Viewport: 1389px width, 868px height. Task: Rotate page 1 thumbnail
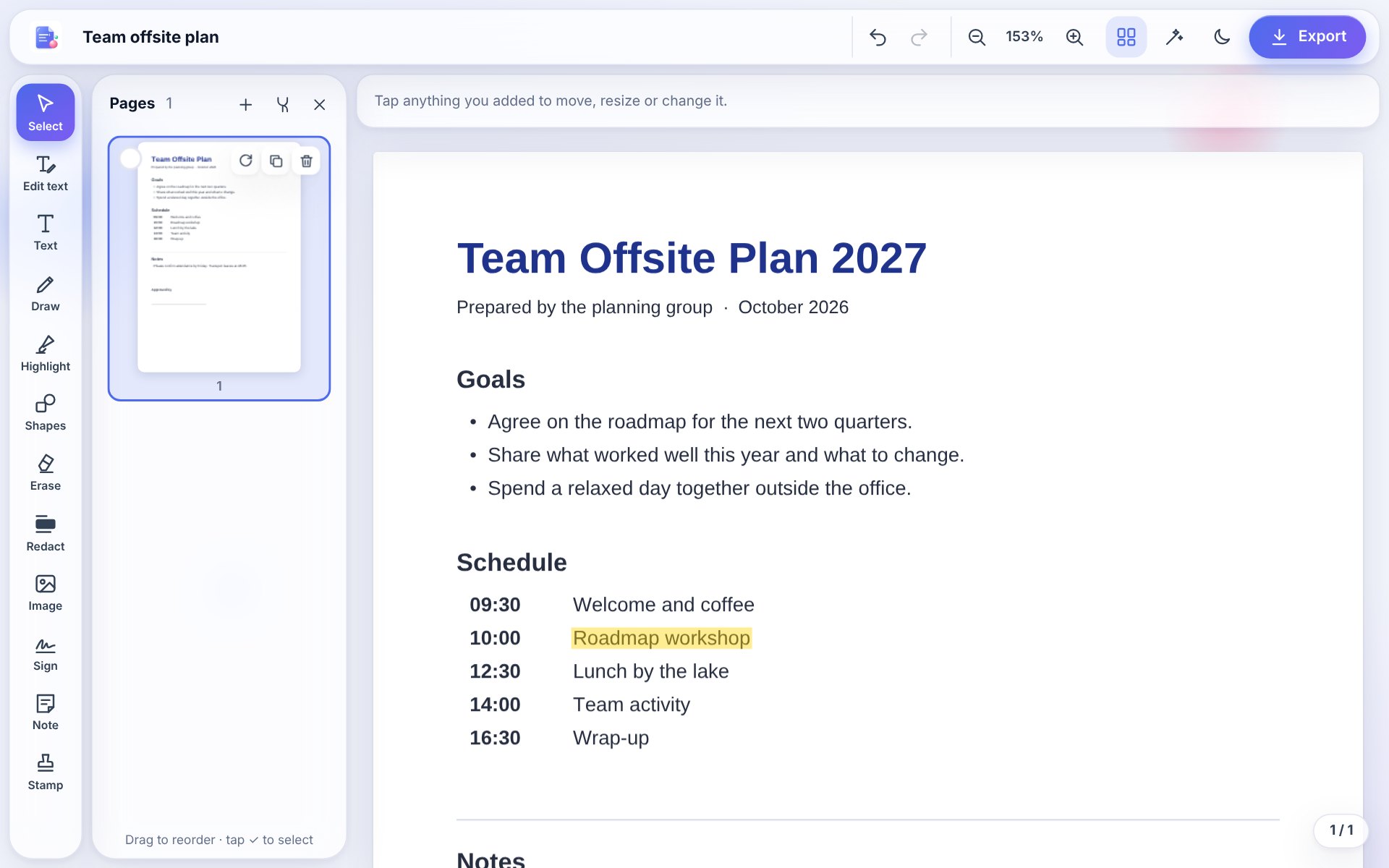(246, 161)
